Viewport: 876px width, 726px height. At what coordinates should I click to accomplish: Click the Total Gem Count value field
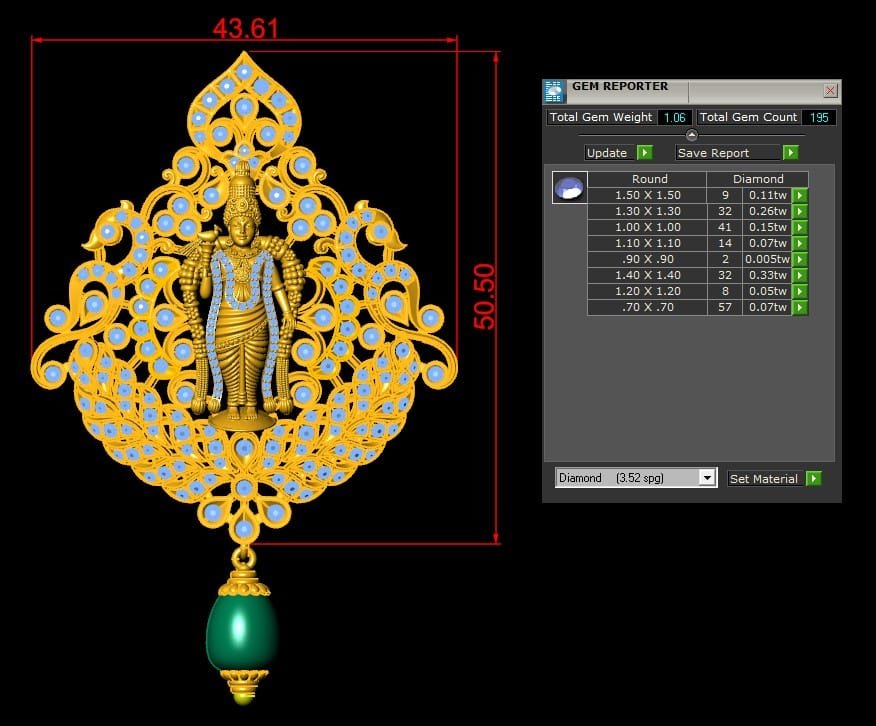(x=819, y=118)
